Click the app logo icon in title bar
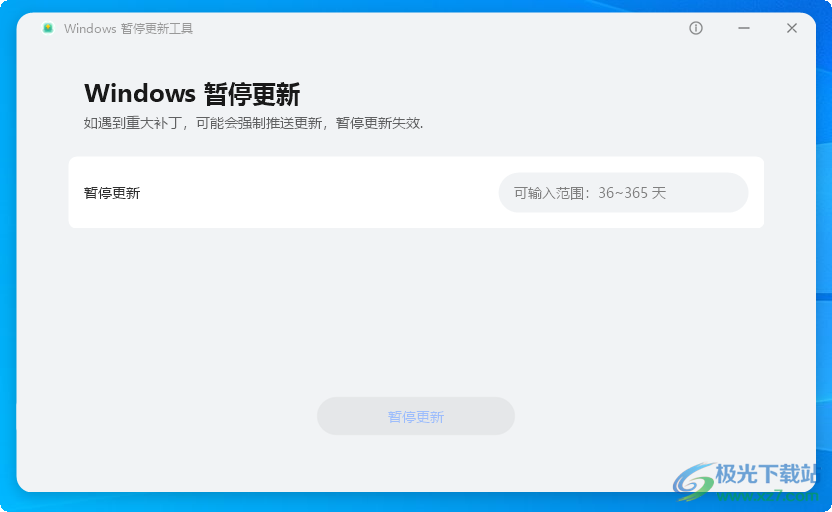Screen dimensions: 832x512 pos(48,28)
